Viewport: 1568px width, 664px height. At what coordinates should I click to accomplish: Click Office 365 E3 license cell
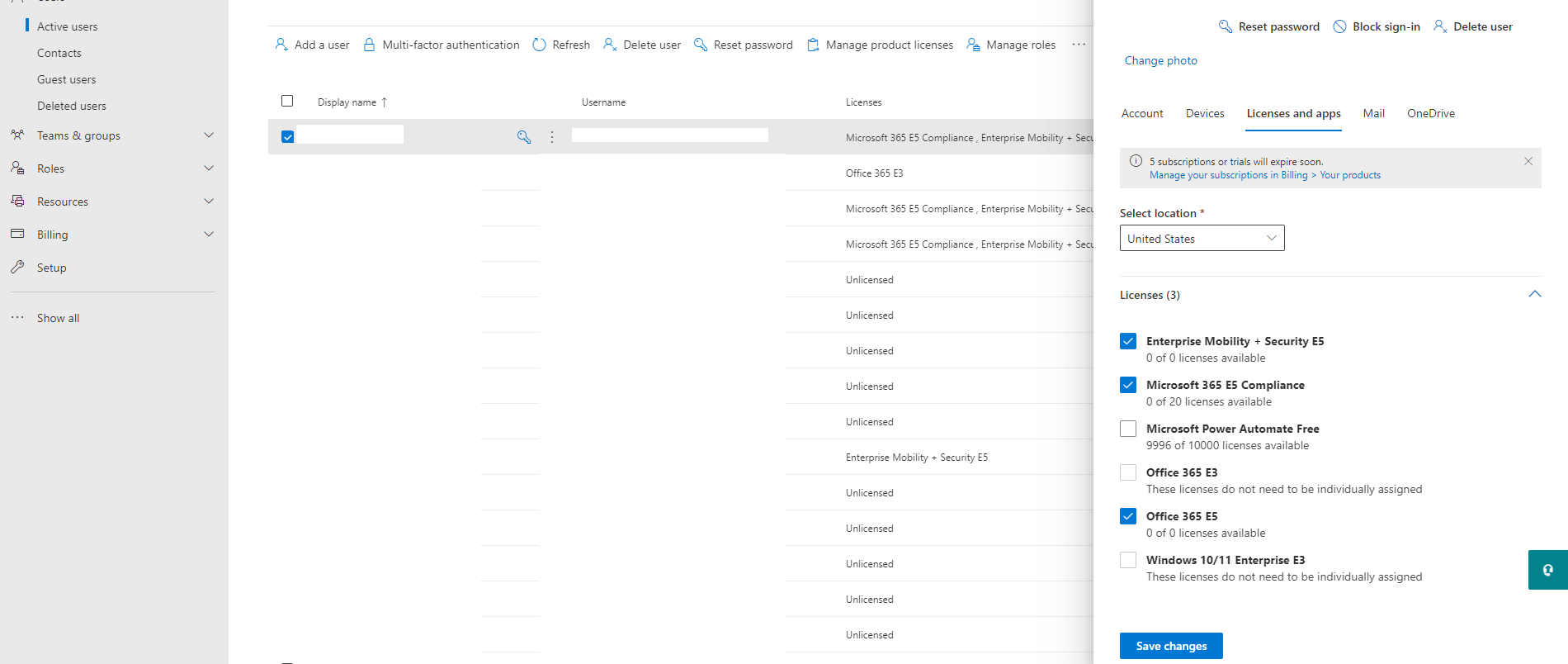click(874, 173)
